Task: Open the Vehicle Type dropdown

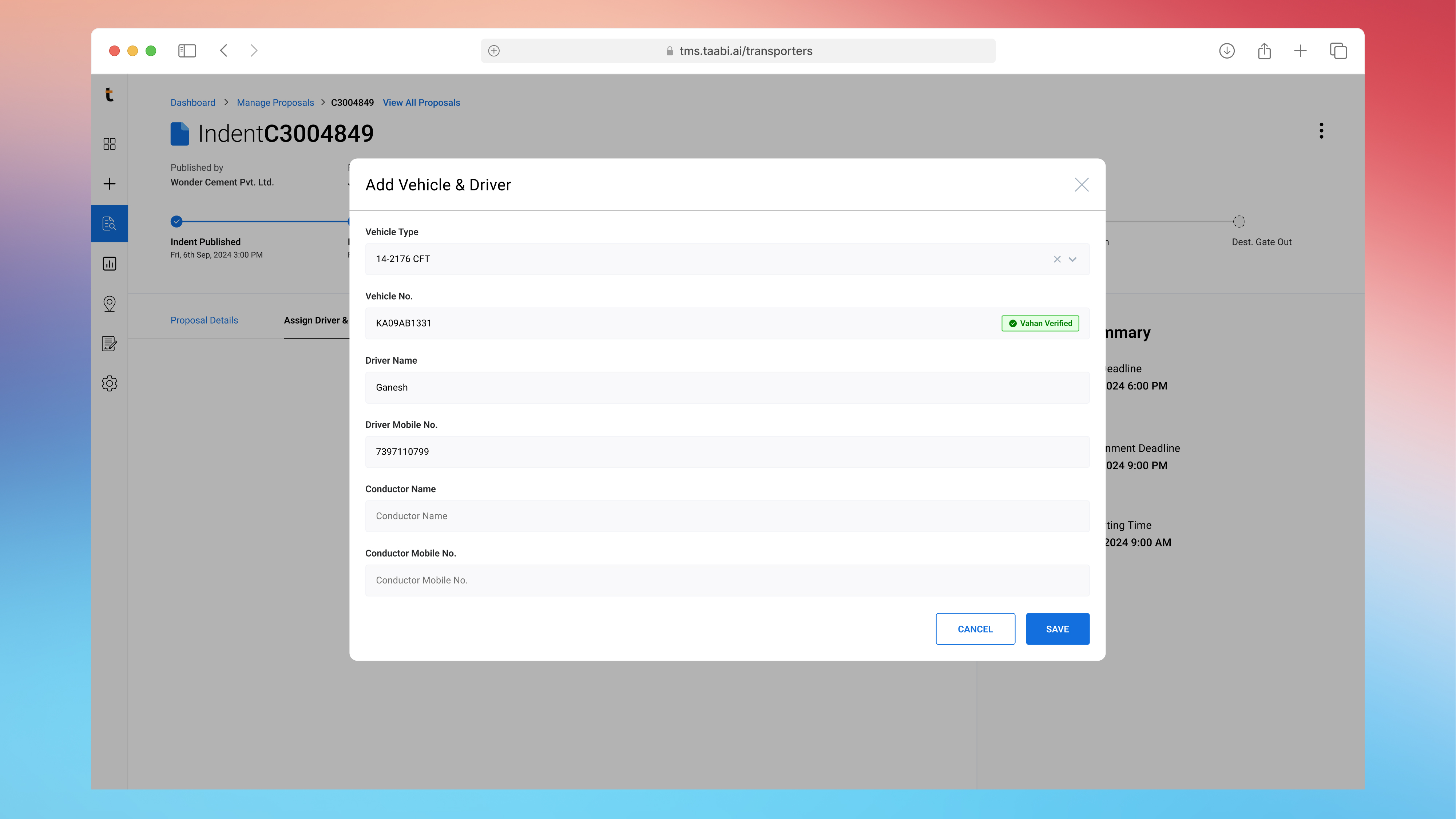Action: [x=1072, y=259]
